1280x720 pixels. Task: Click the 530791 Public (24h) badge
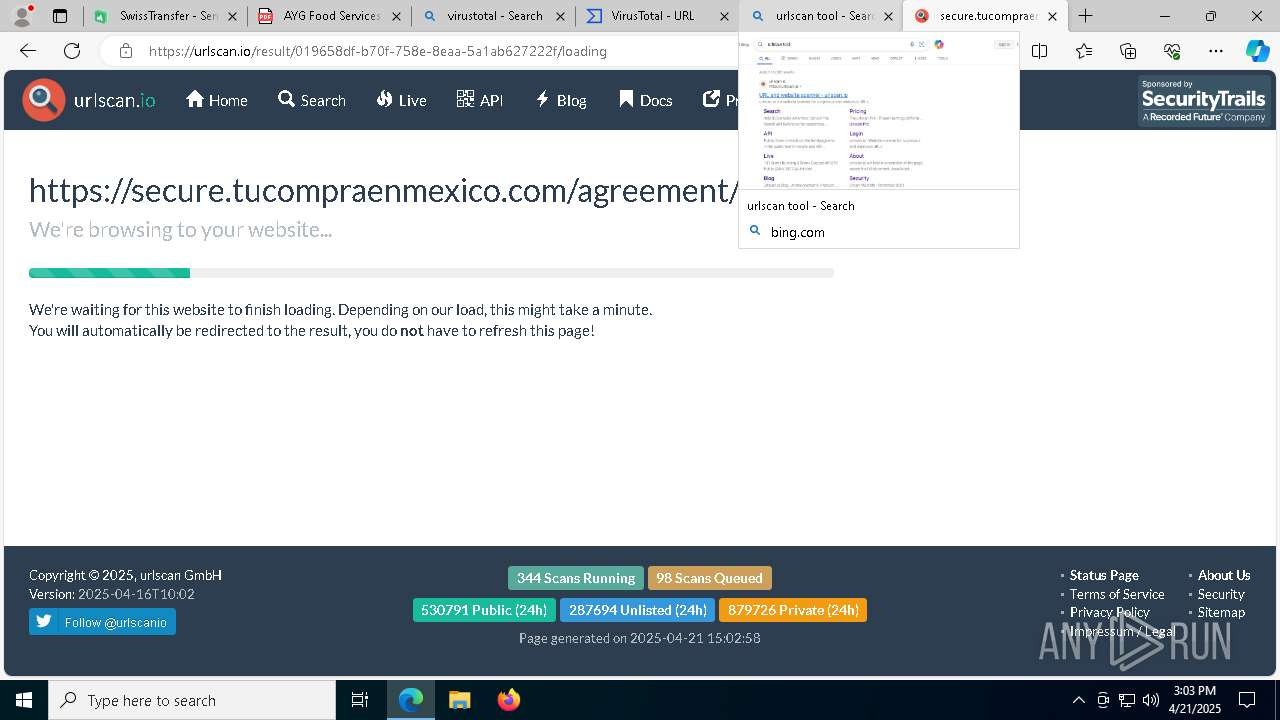coord(484,610)
